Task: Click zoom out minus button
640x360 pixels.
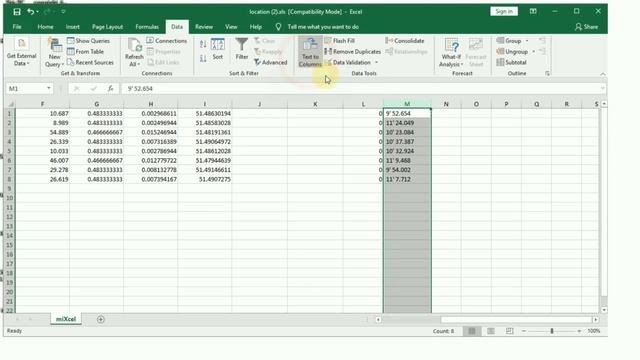Action: [x=524, y=331]
